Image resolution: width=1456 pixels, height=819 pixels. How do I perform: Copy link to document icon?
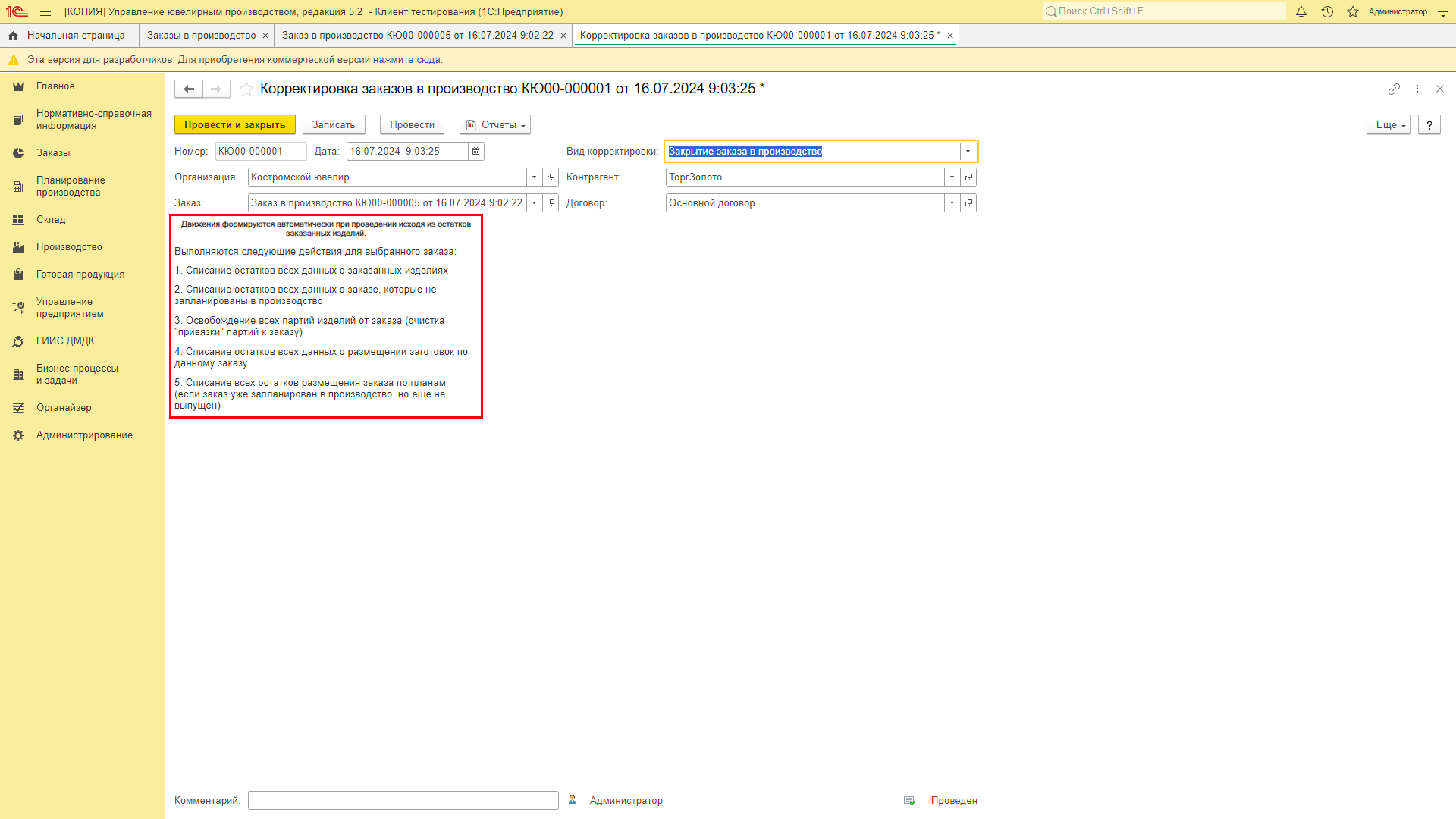pos(1394,89)
